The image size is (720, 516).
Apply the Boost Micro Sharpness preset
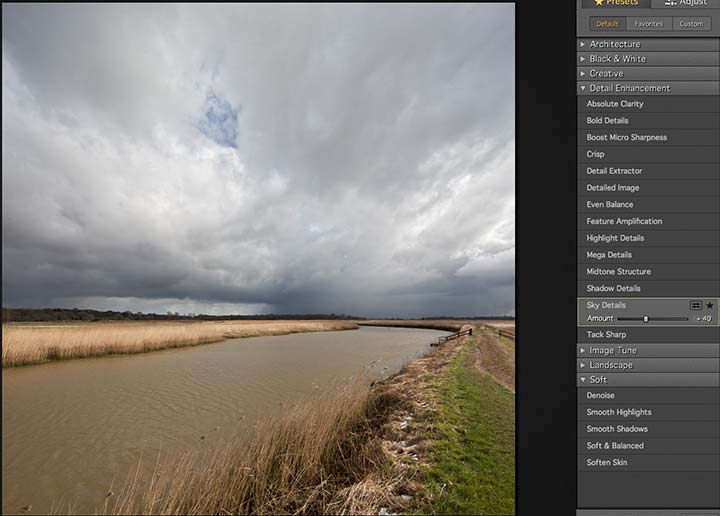coord(648,137)
